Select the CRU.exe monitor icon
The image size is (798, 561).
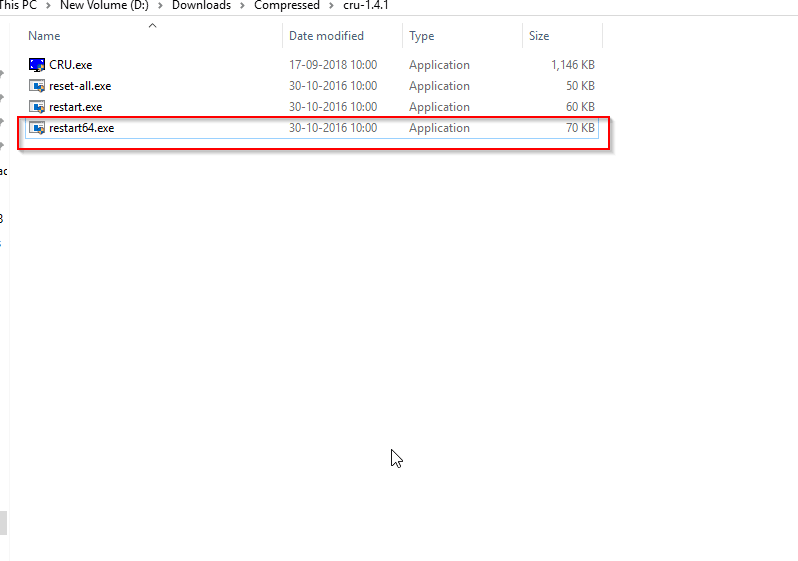(37, 65)
